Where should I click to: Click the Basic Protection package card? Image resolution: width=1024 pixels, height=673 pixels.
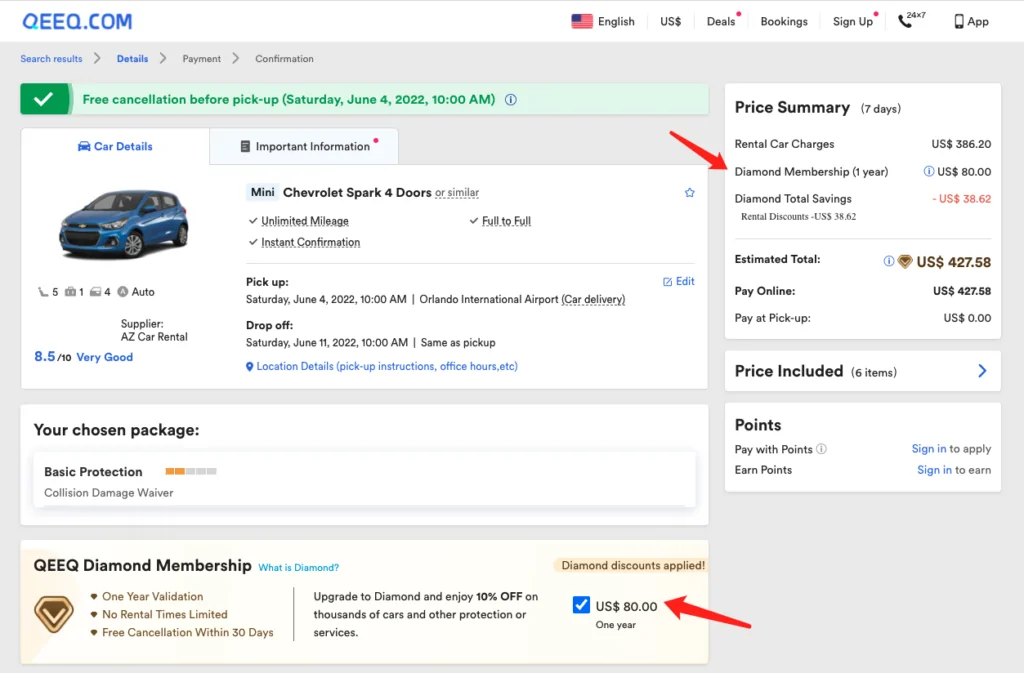coord(364,480)
